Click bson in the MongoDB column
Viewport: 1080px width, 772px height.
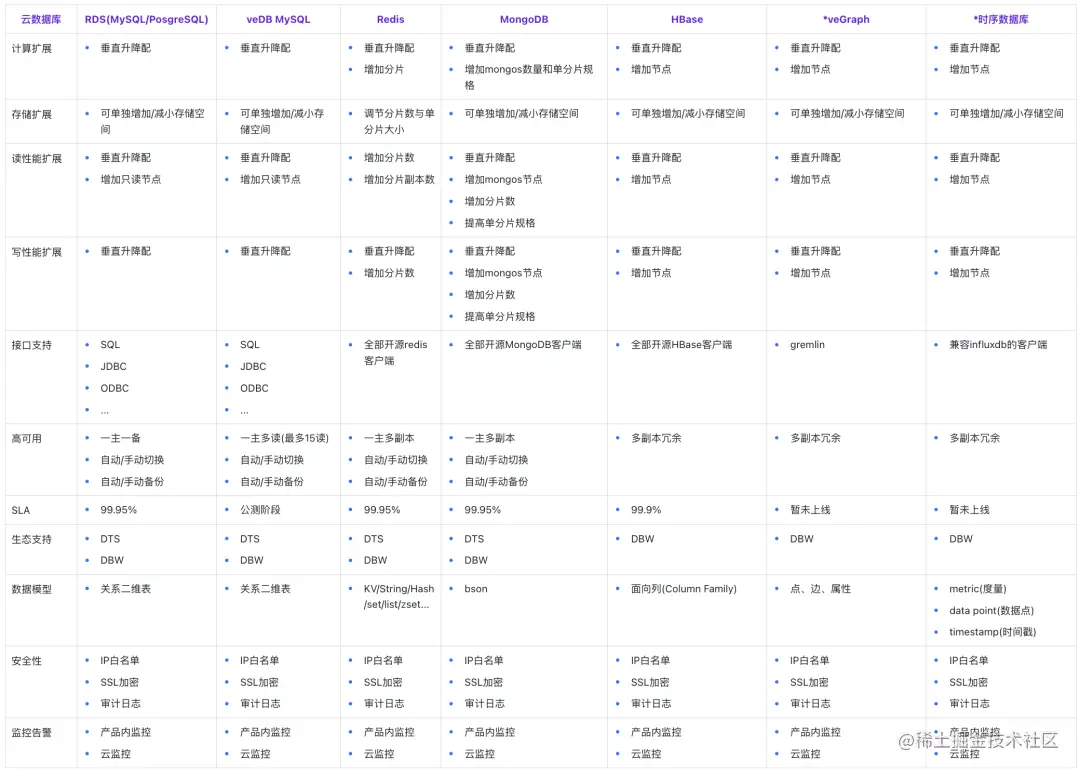coord(476,589)
